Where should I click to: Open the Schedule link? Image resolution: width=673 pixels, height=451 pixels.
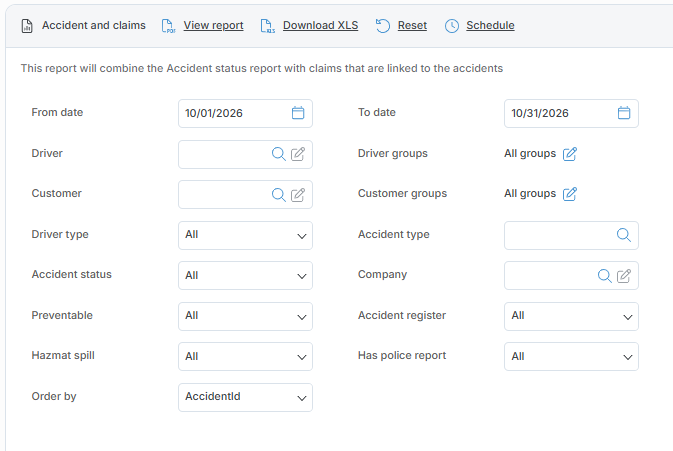(490, 25)
